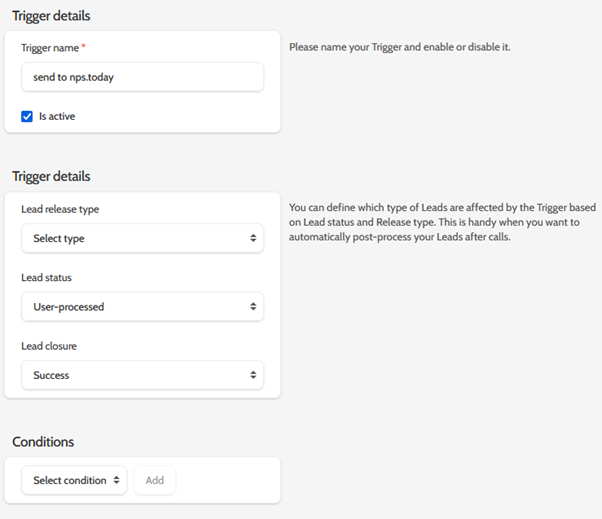
Task: Click the 'Lead status' label
Action: [x=46, y=277]
